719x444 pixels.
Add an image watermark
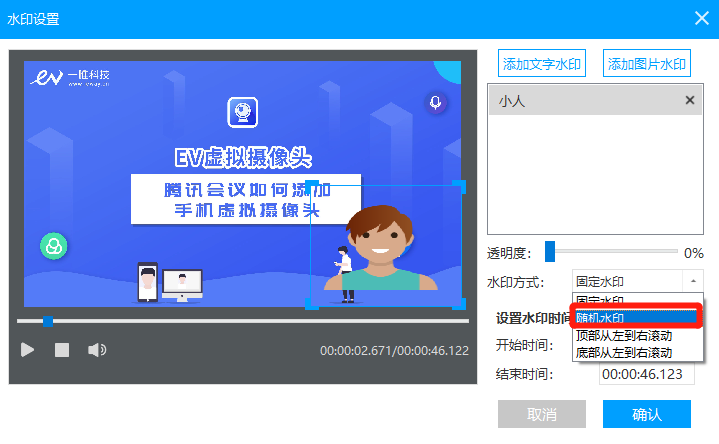647,63
